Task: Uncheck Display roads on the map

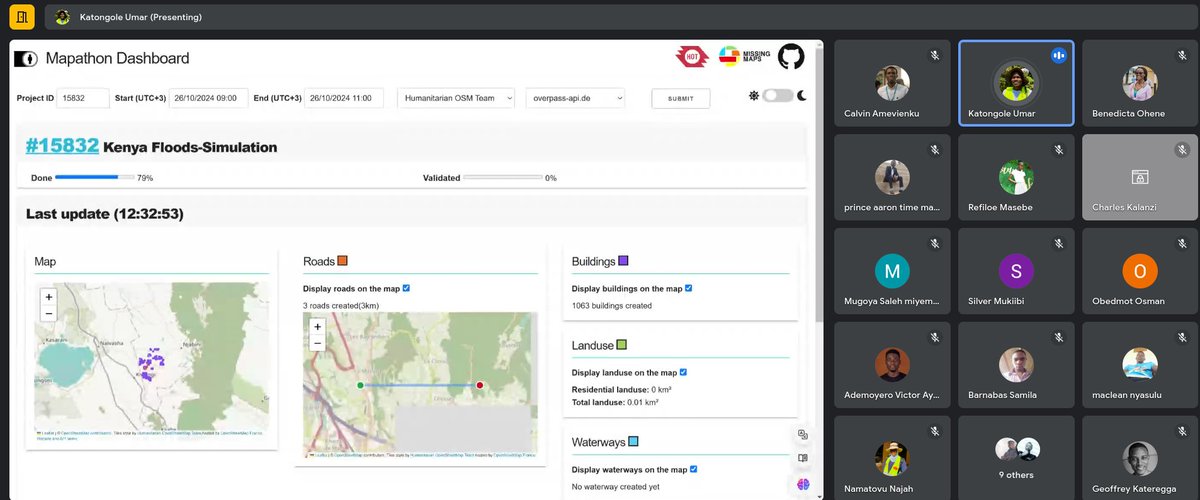Action: coord(406,289)
